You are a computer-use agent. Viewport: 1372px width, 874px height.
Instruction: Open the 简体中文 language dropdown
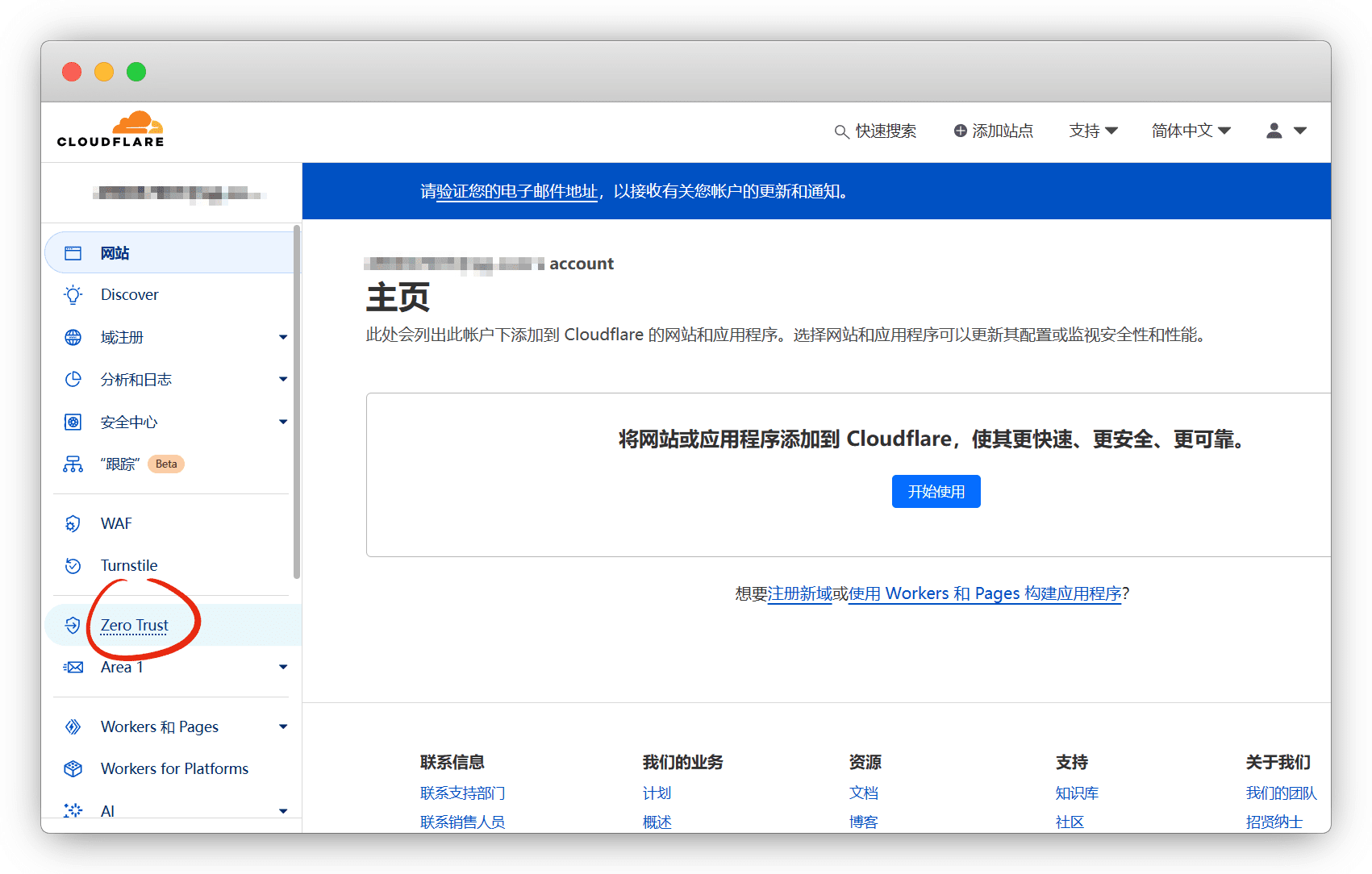(1191, 131)
